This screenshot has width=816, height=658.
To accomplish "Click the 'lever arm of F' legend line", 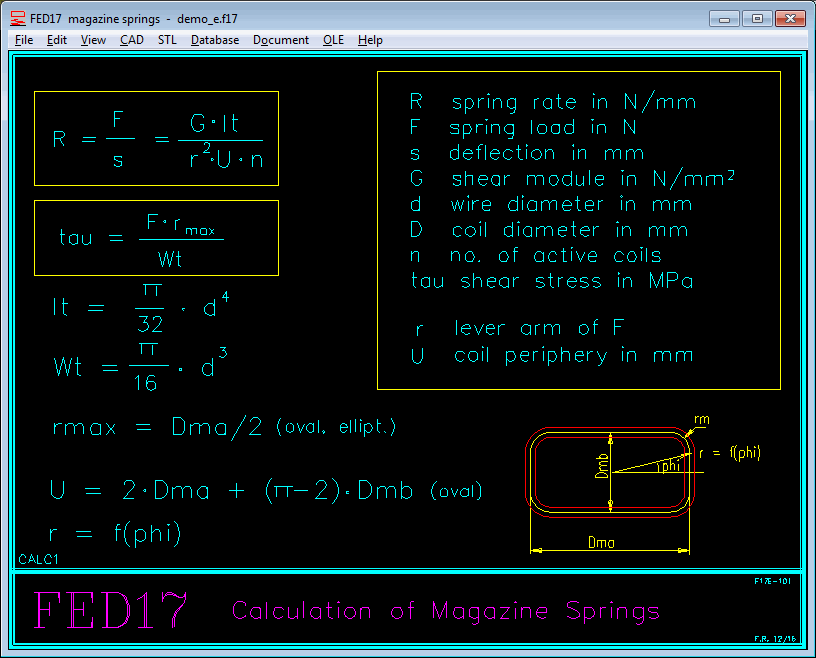I will click(x=519, y=328).
